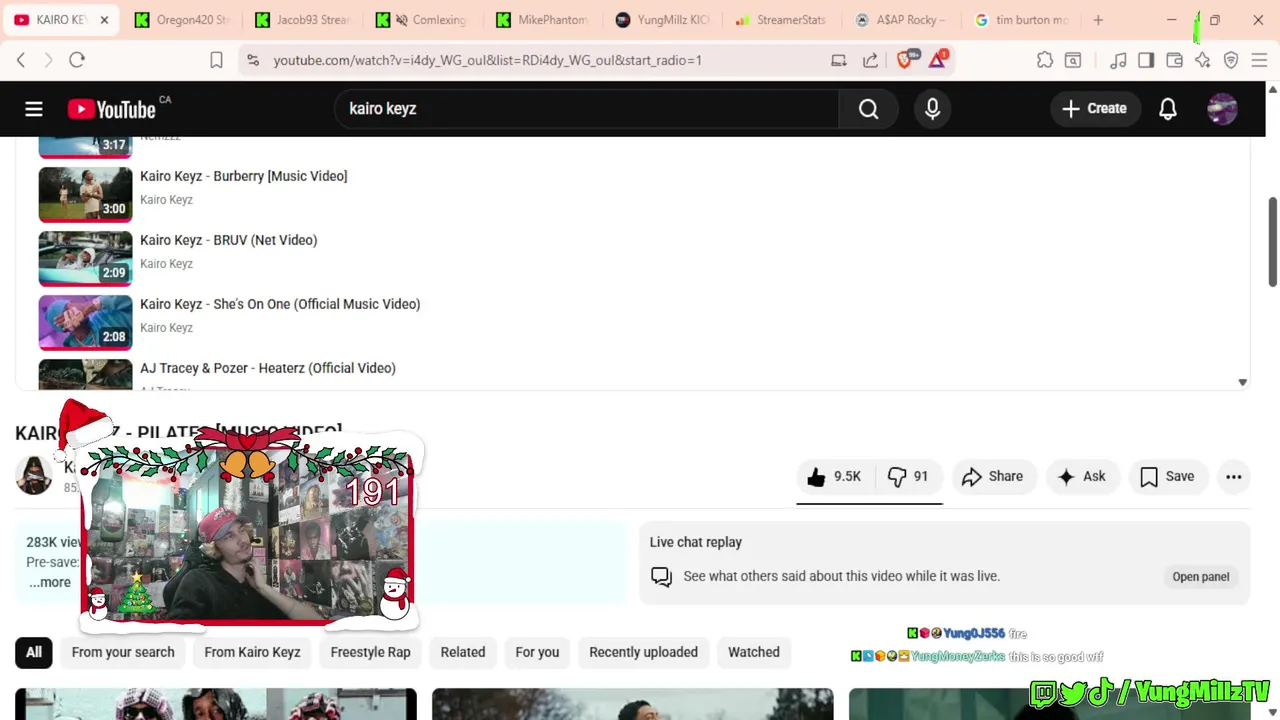Select Related filter chip
Image resolution: width=1280 pixels, height=720 pixels.
tap(463, 652)
